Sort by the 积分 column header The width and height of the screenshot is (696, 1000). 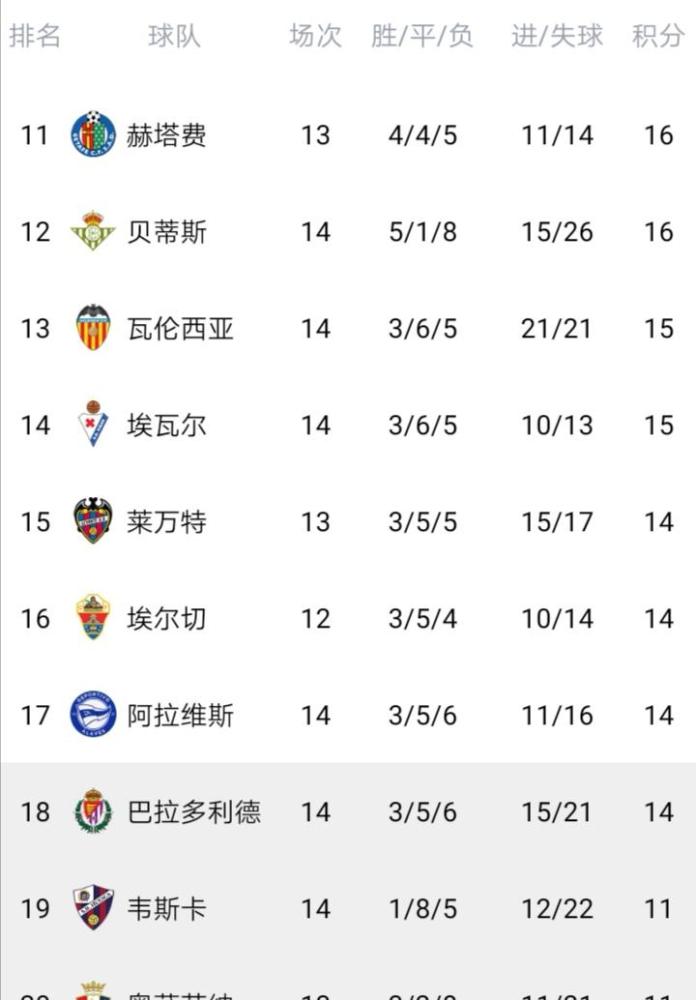(658, 37)
